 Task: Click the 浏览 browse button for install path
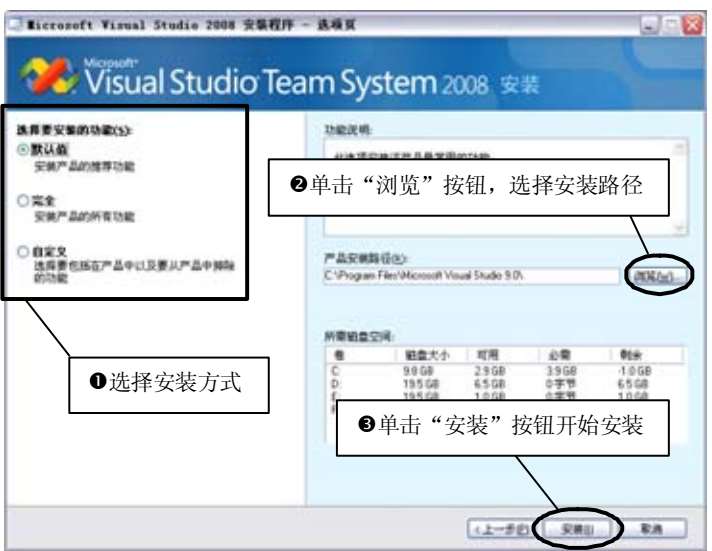point(659,275)
